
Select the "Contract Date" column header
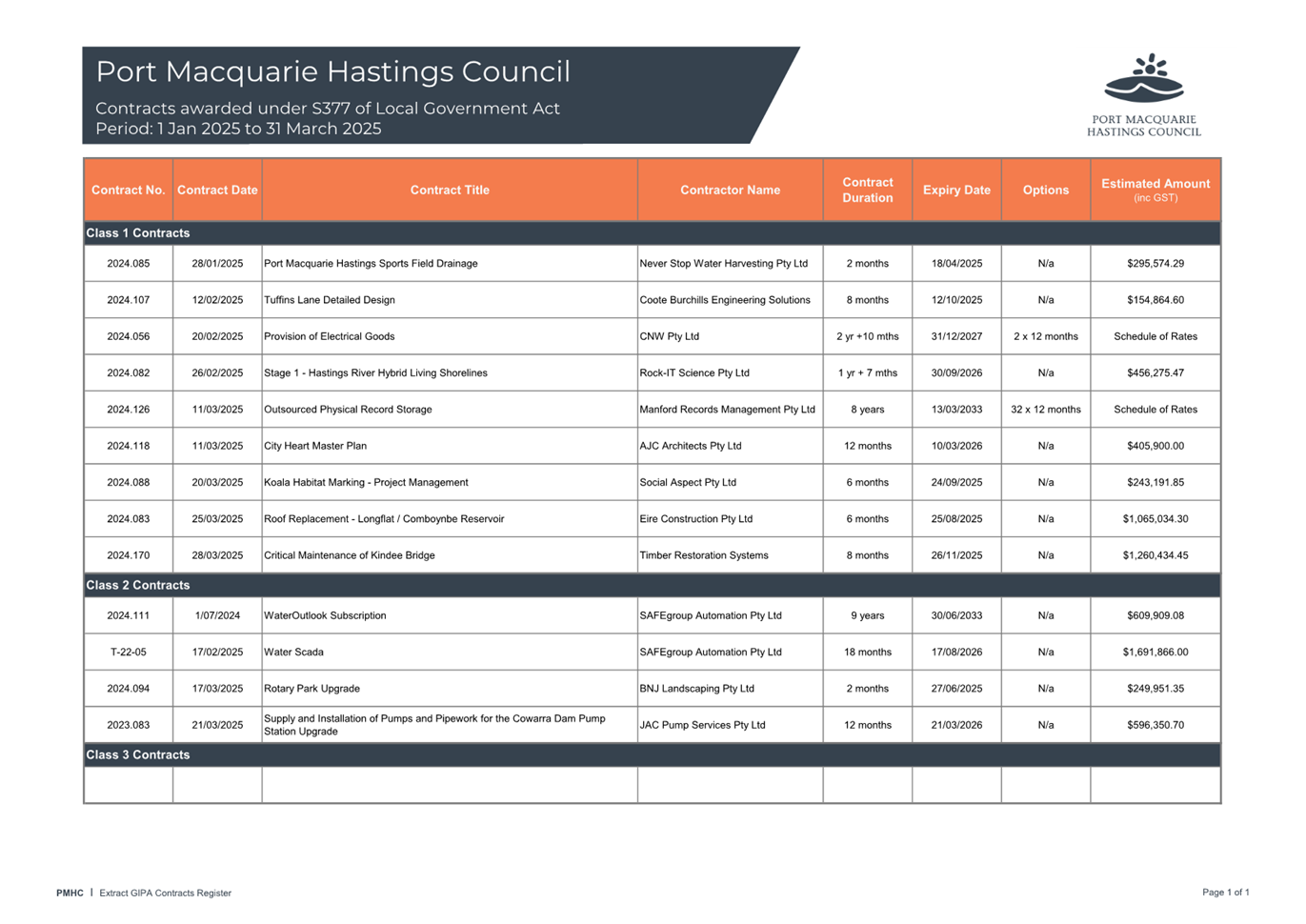click(217, 190)
